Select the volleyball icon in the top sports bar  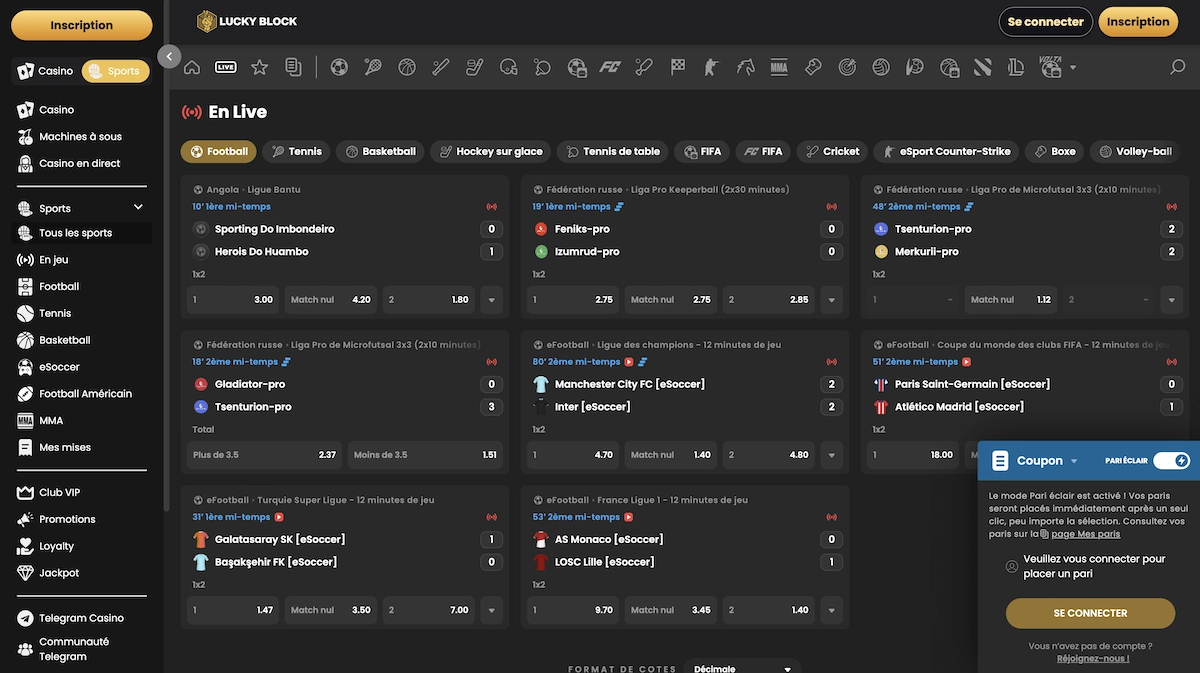(878, 66)
